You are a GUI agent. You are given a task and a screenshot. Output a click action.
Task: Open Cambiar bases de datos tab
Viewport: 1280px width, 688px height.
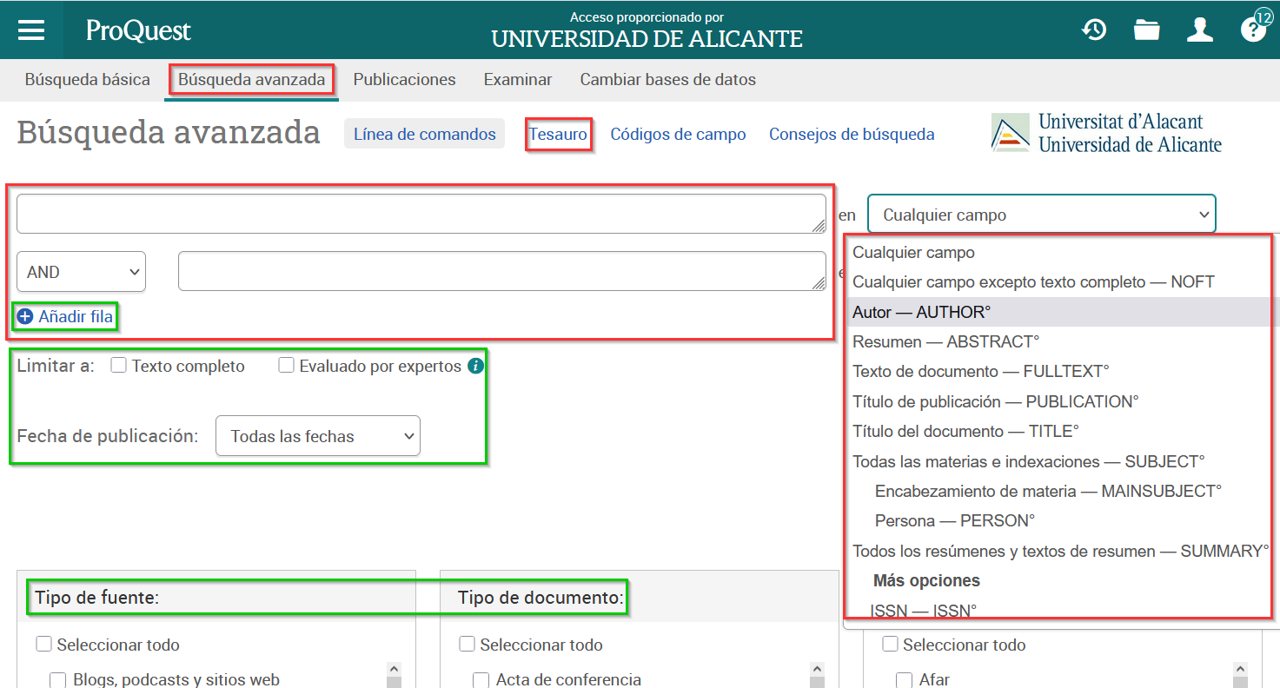pyautogui.click(x=668, y=79)
